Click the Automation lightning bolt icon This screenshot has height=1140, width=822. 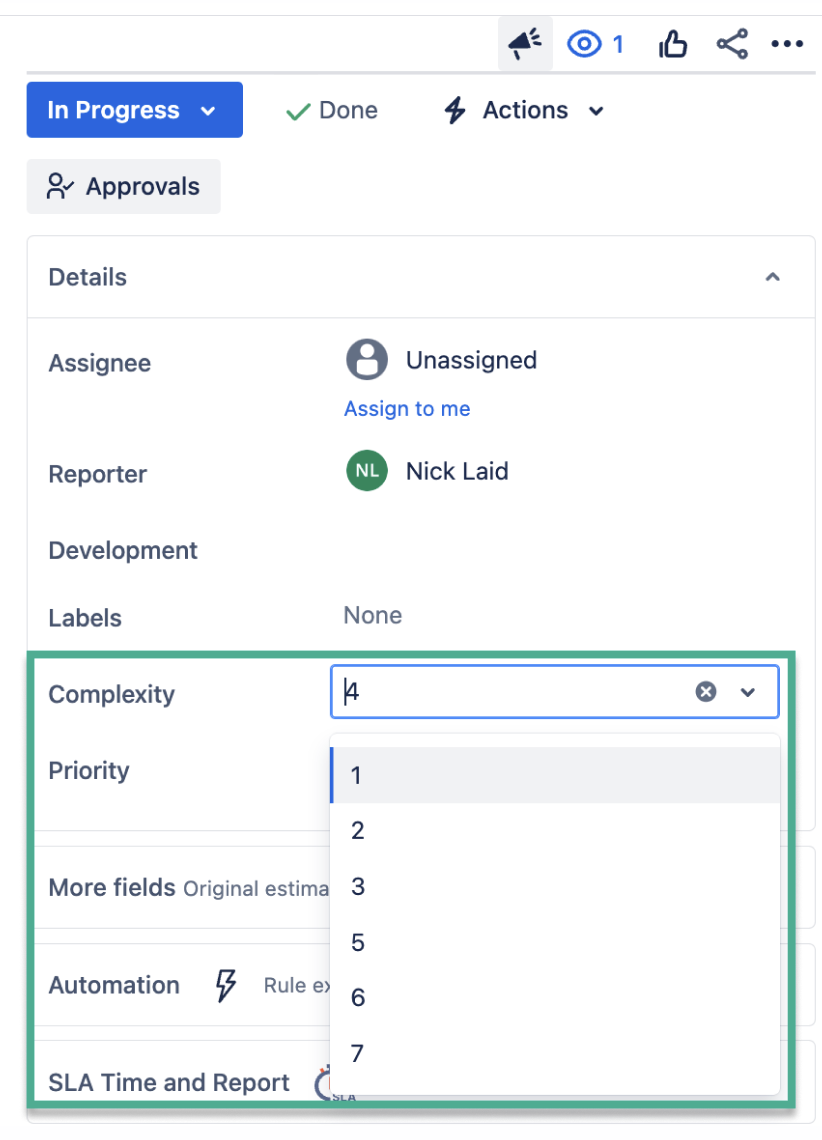click(x=225, y=985)
